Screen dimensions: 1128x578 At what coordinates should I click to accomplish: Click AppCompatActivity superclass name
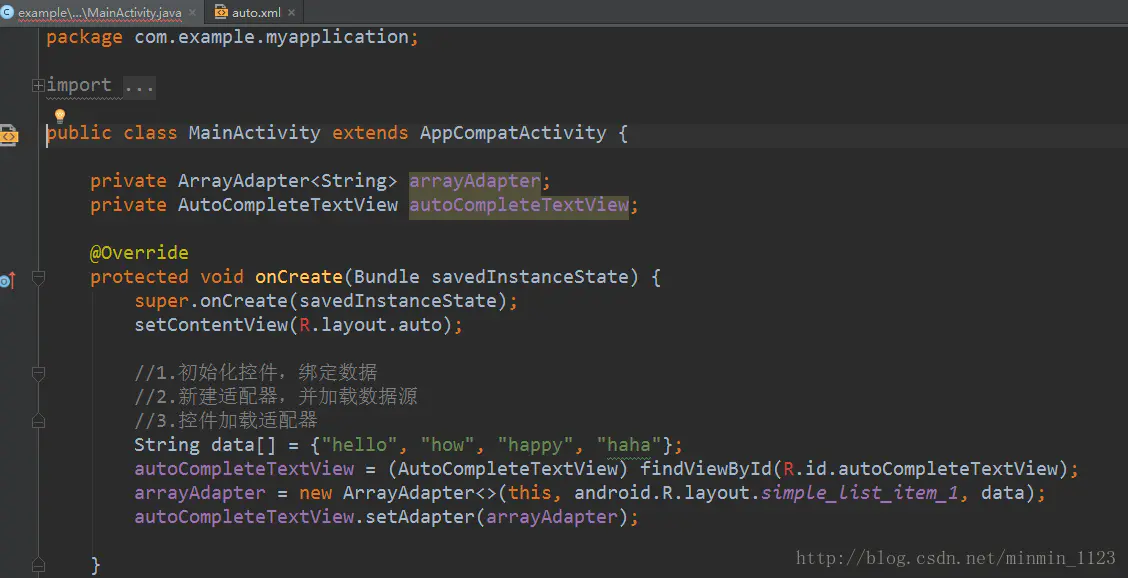pyautogui.click(x=513, y=133)
